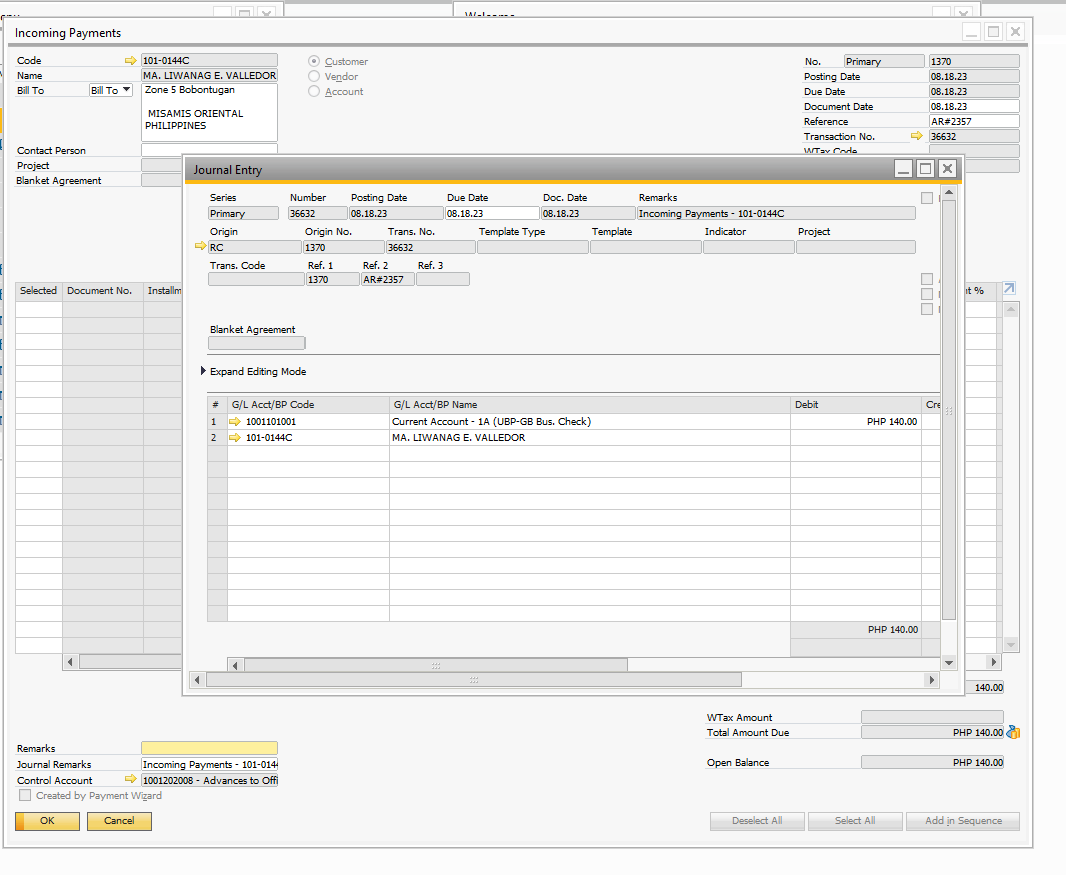Open payment means icon beside Total Amount Due
Image resolution: width=1066 pixels, height=875 pixels.
[x=1013, y=732]
